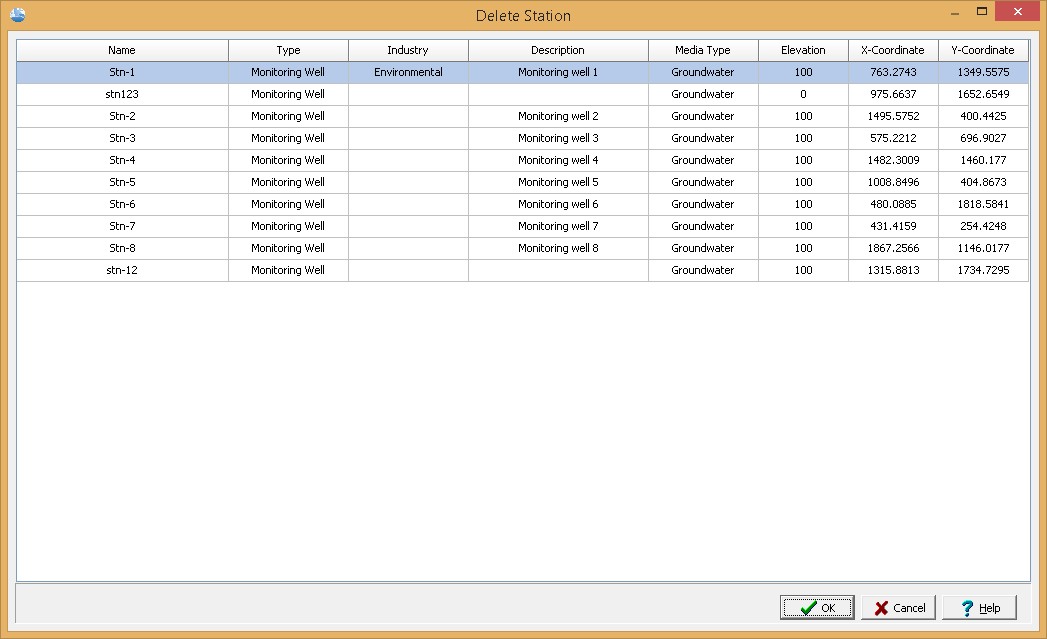Select station Stn-2 in the list
Screen dimensions: 1047x639
coord(122,116)
